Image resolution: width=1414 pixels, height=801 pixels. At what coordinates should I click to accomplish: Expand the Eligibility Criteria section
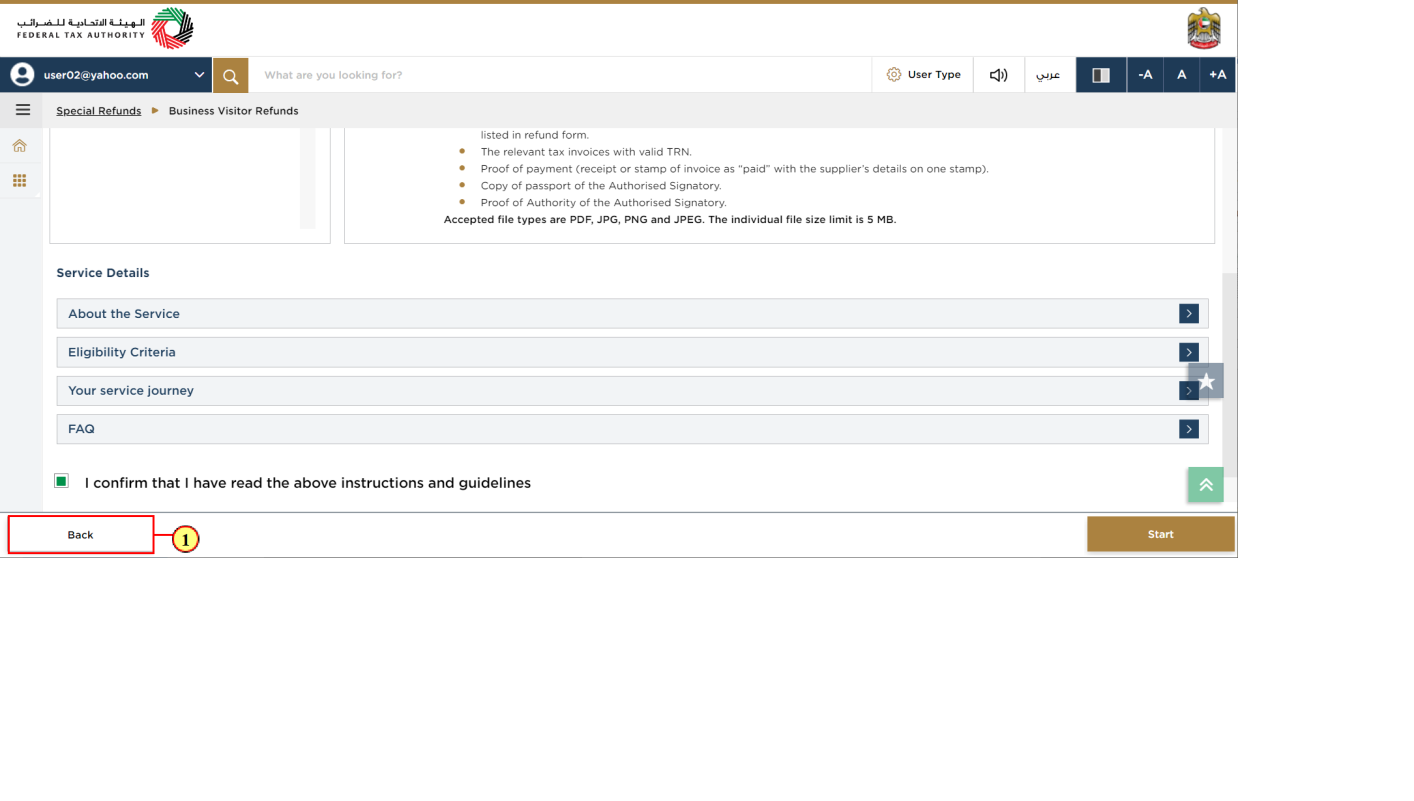632,352
